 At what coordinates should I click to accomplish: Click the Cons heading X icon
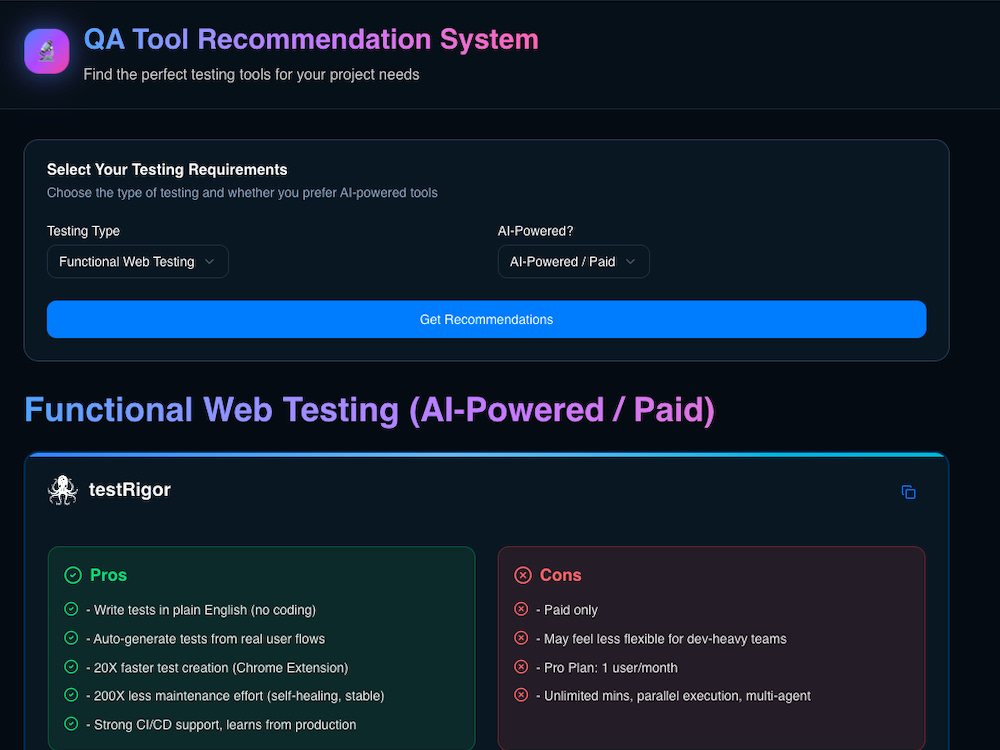pyautogui.click(x=523, y=575)
